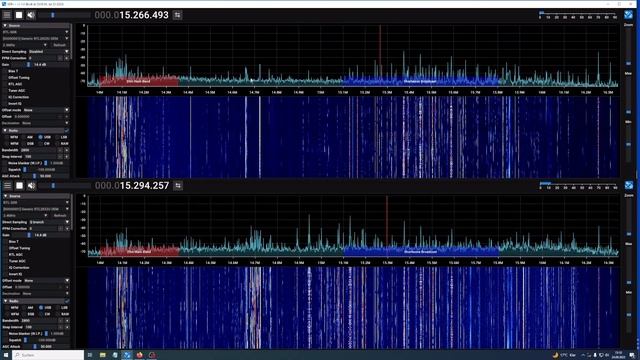Toggle waterfall display icon in the 15.294.257 window

point(629,185)
